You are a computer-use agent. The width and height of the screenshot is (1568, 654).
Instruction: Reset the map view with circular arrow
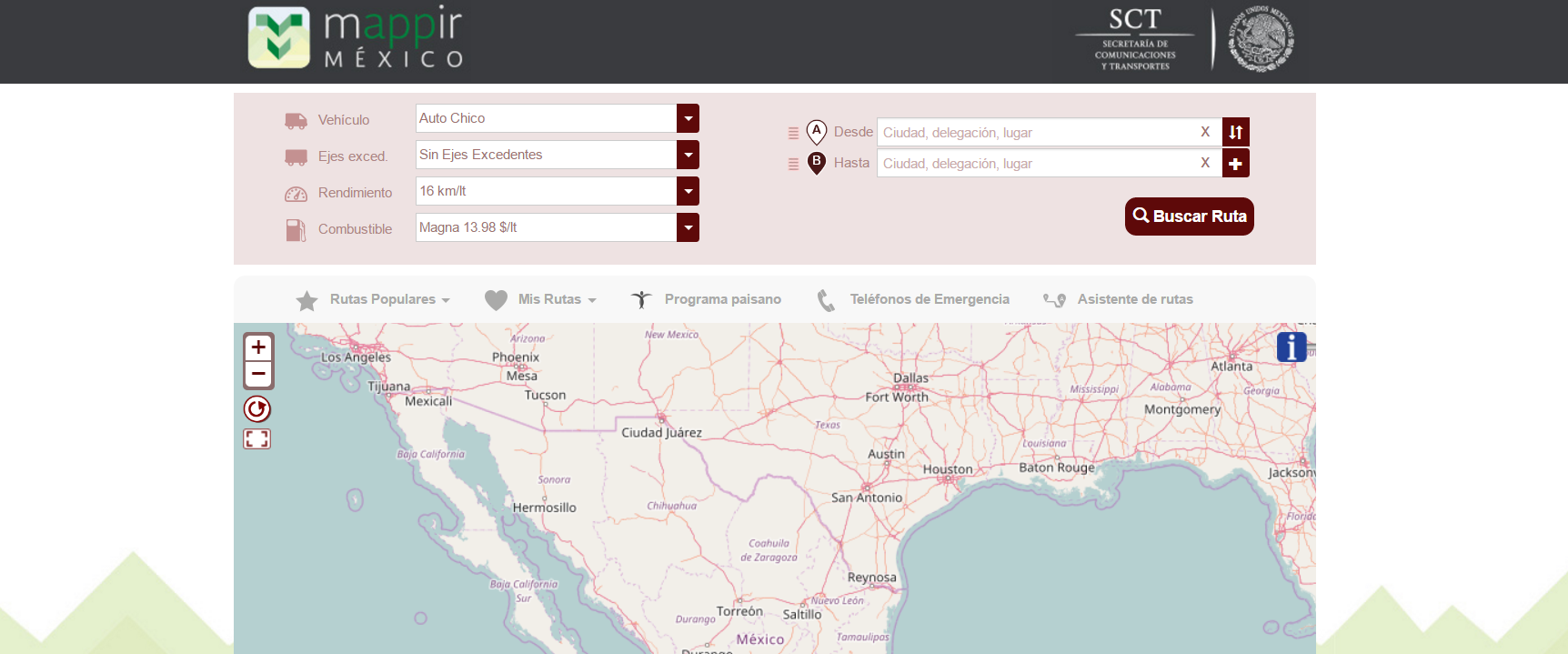click(257, 409)
